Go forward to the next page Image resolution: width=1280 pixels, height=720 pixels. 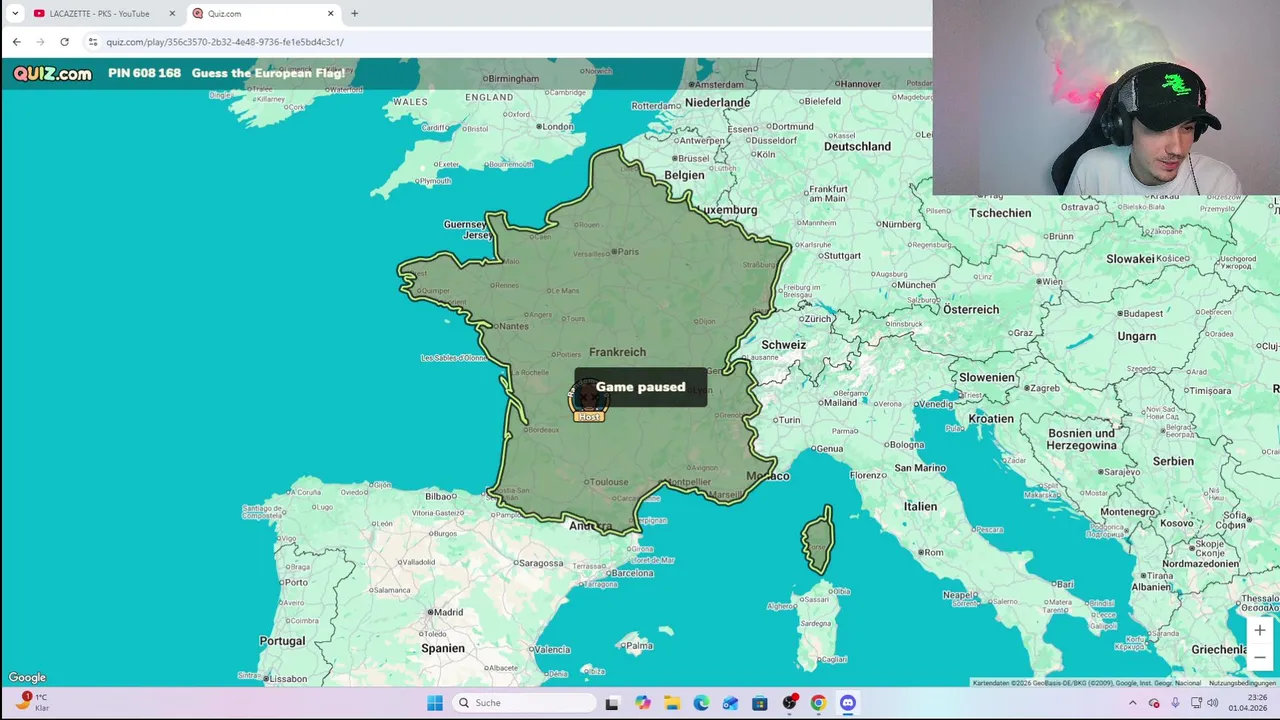(40, 41)
